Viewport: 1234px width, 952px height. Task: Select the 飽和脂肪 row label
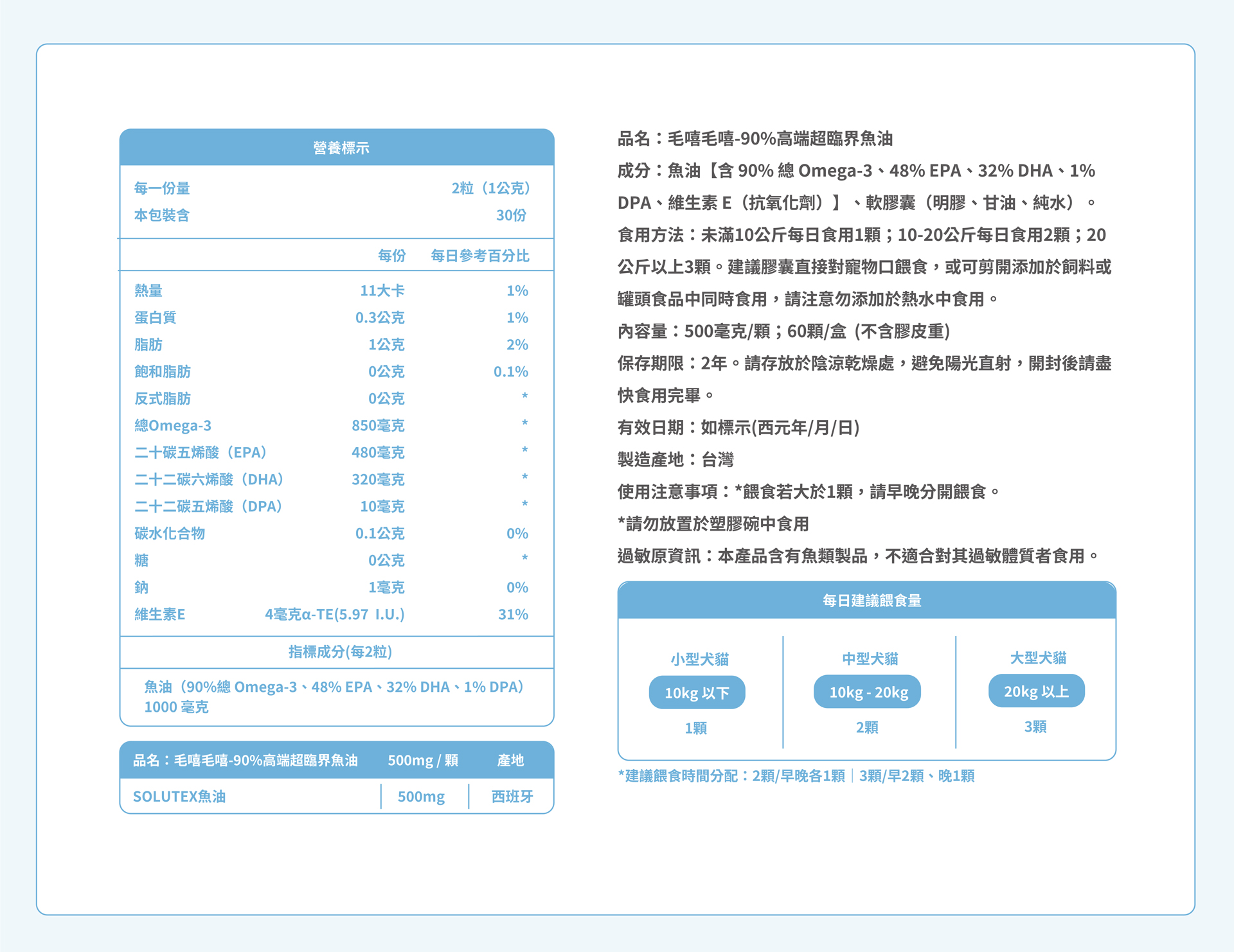click(163, 371)
